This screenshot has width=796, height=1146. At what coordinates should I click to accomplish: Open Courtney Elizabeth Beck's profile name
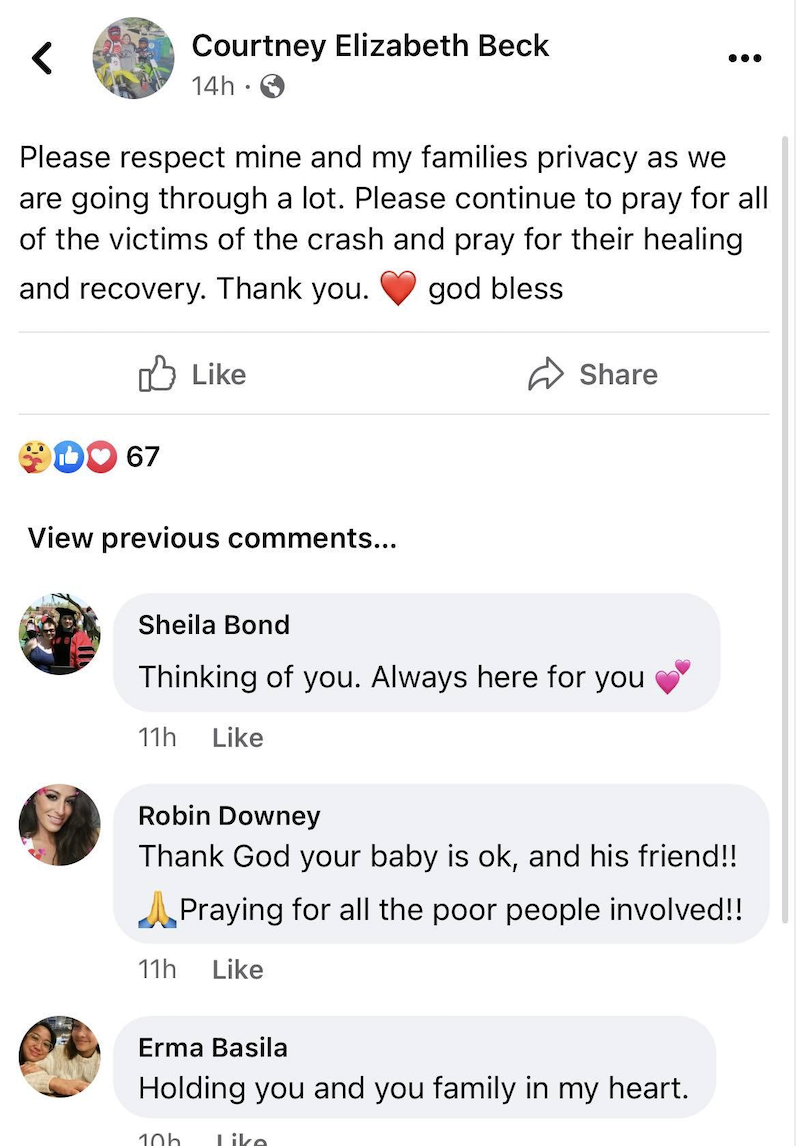370,45
